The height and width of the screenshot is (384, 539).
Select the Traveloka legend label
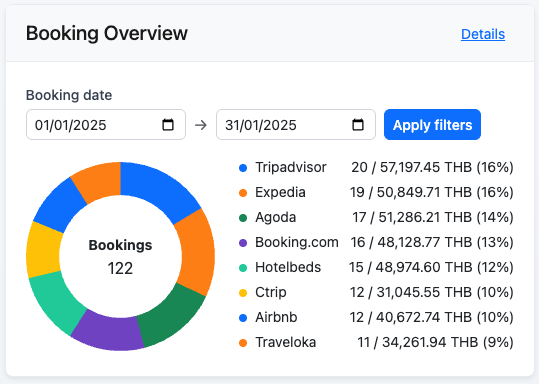click(x=285, y=342)
